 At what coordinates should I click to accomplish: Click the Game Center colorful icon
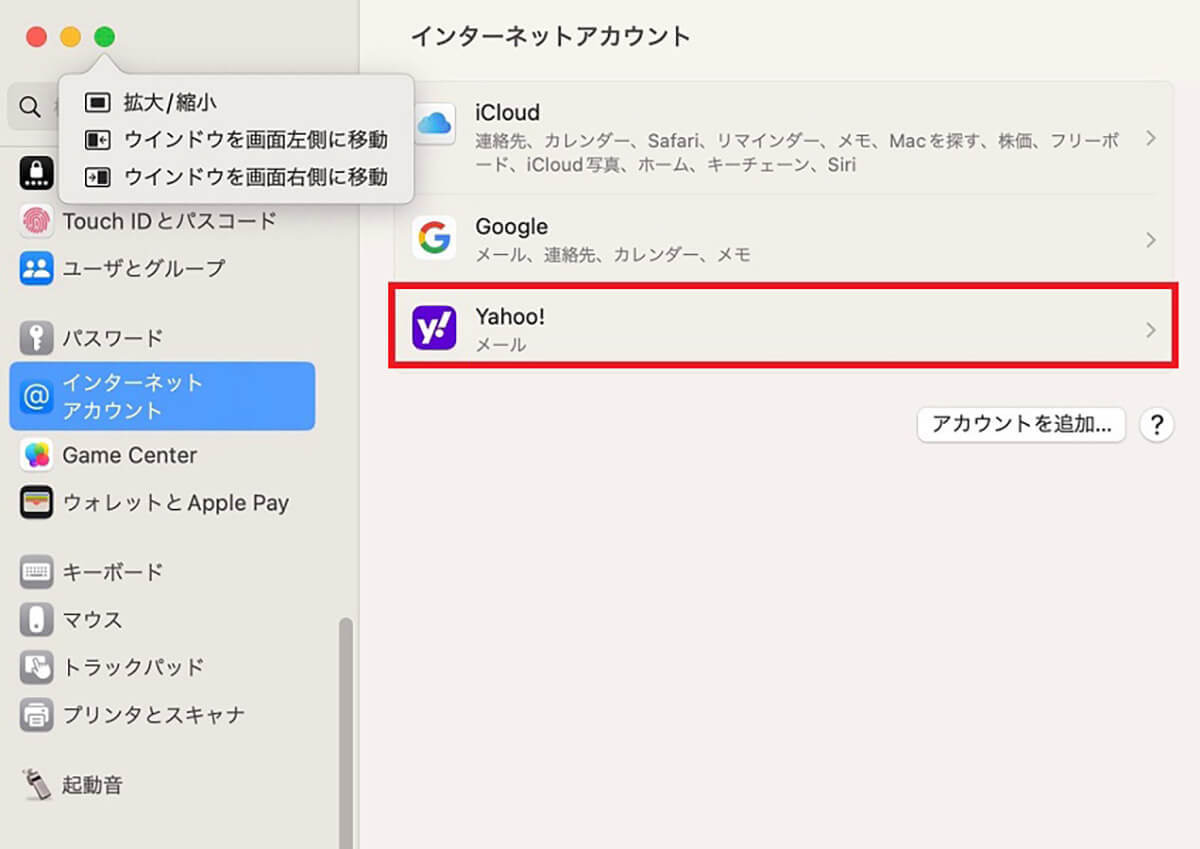tap(36, 455)
